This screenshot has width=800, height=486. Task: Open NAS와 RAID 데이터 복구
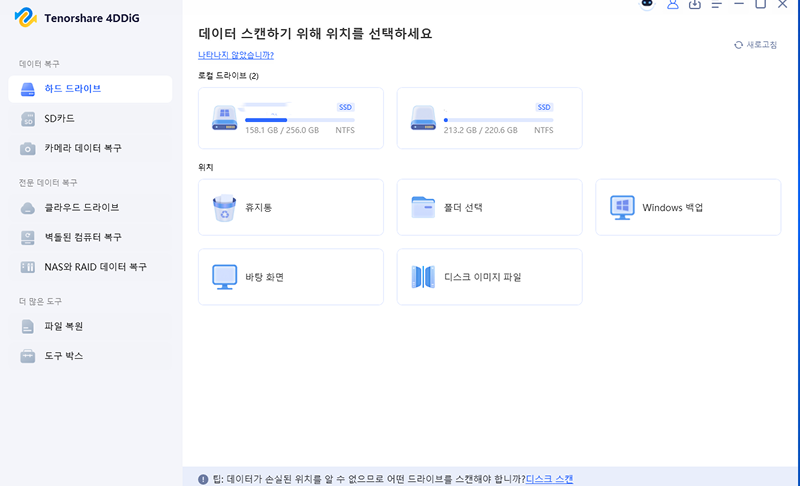click(x=90, y=267)
